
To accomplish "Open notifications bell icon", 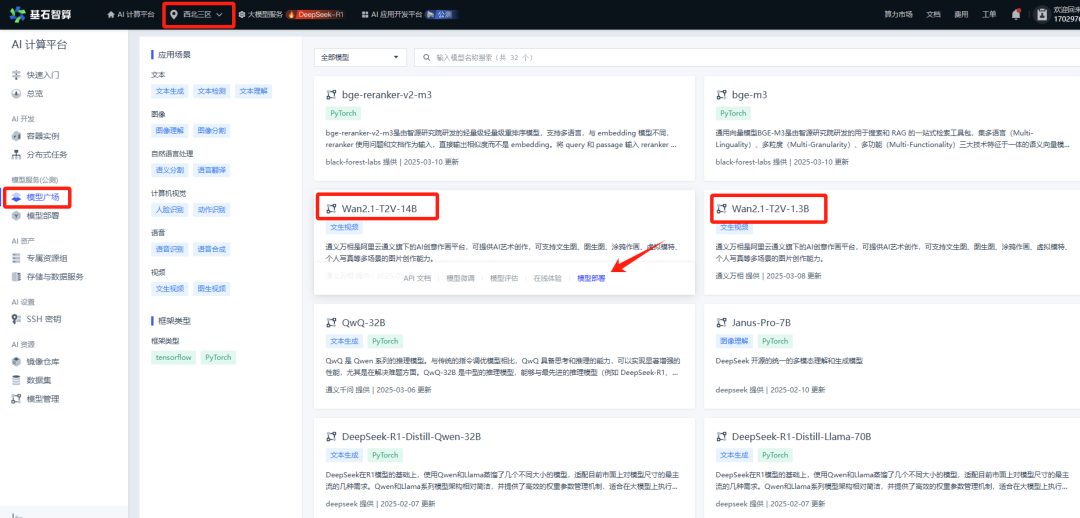I will click(1016, 14).
